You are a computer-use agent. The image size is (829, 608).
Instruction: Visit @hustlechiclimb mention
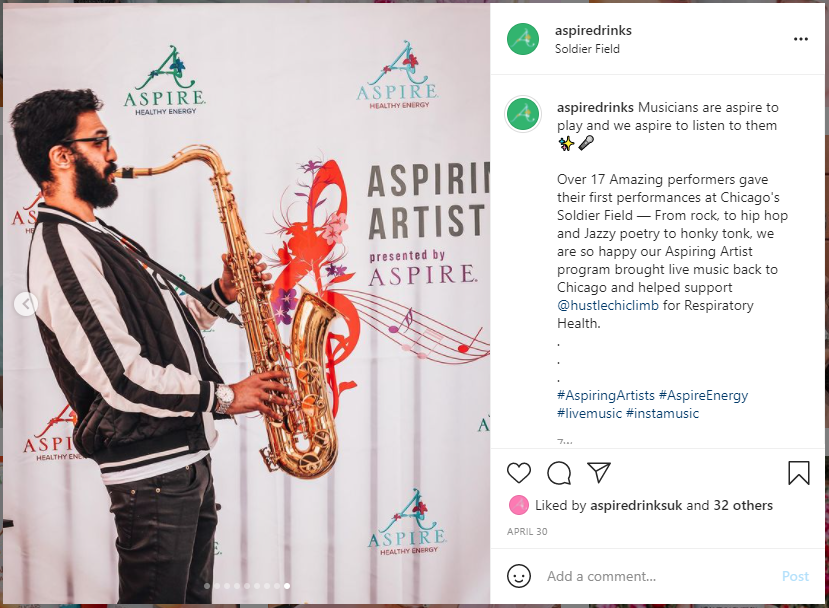pyautogui.click(x=608, y=306)
